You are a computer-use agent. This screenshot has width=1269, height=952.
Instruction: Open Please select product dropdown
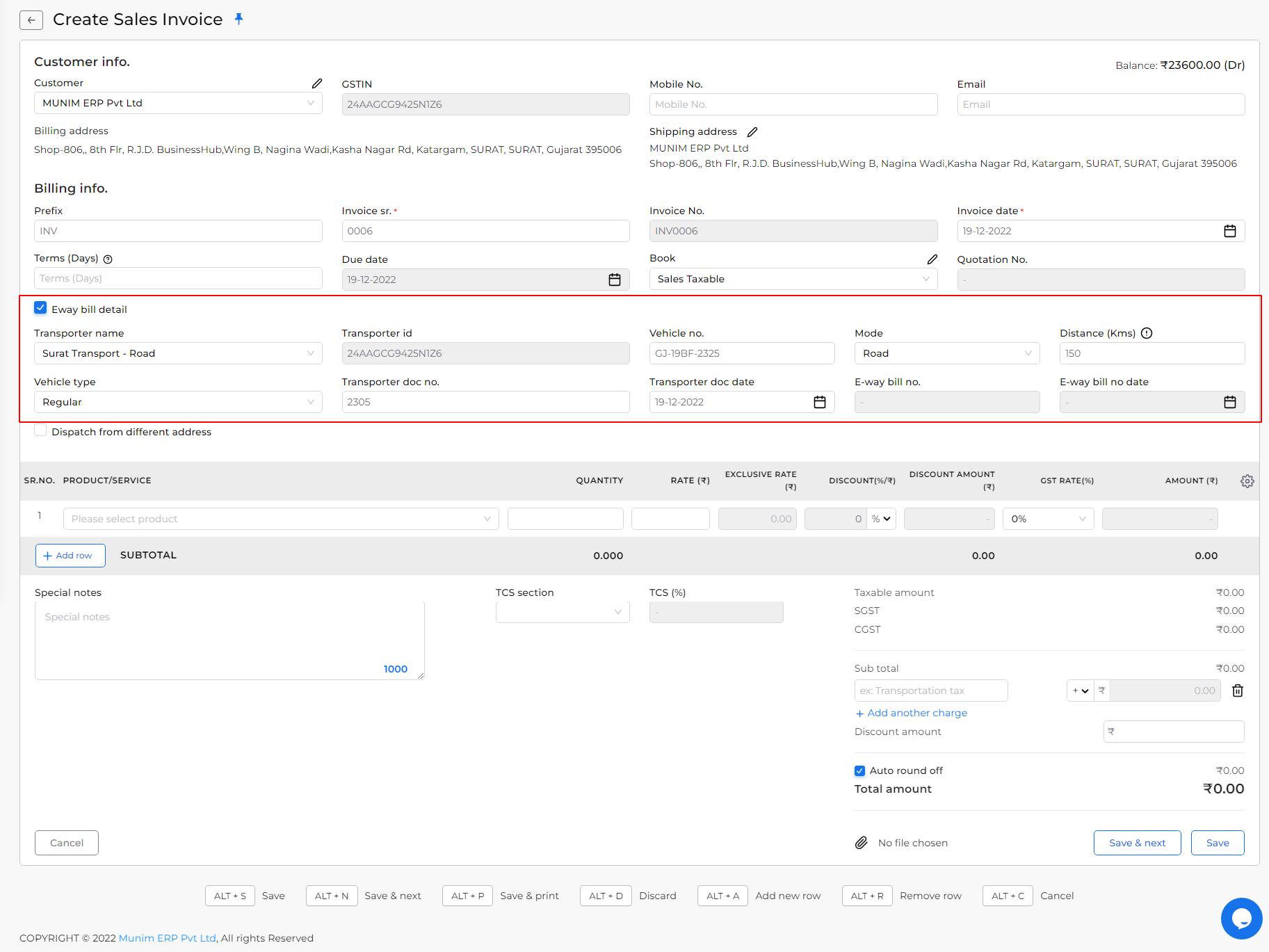(281, 519)
